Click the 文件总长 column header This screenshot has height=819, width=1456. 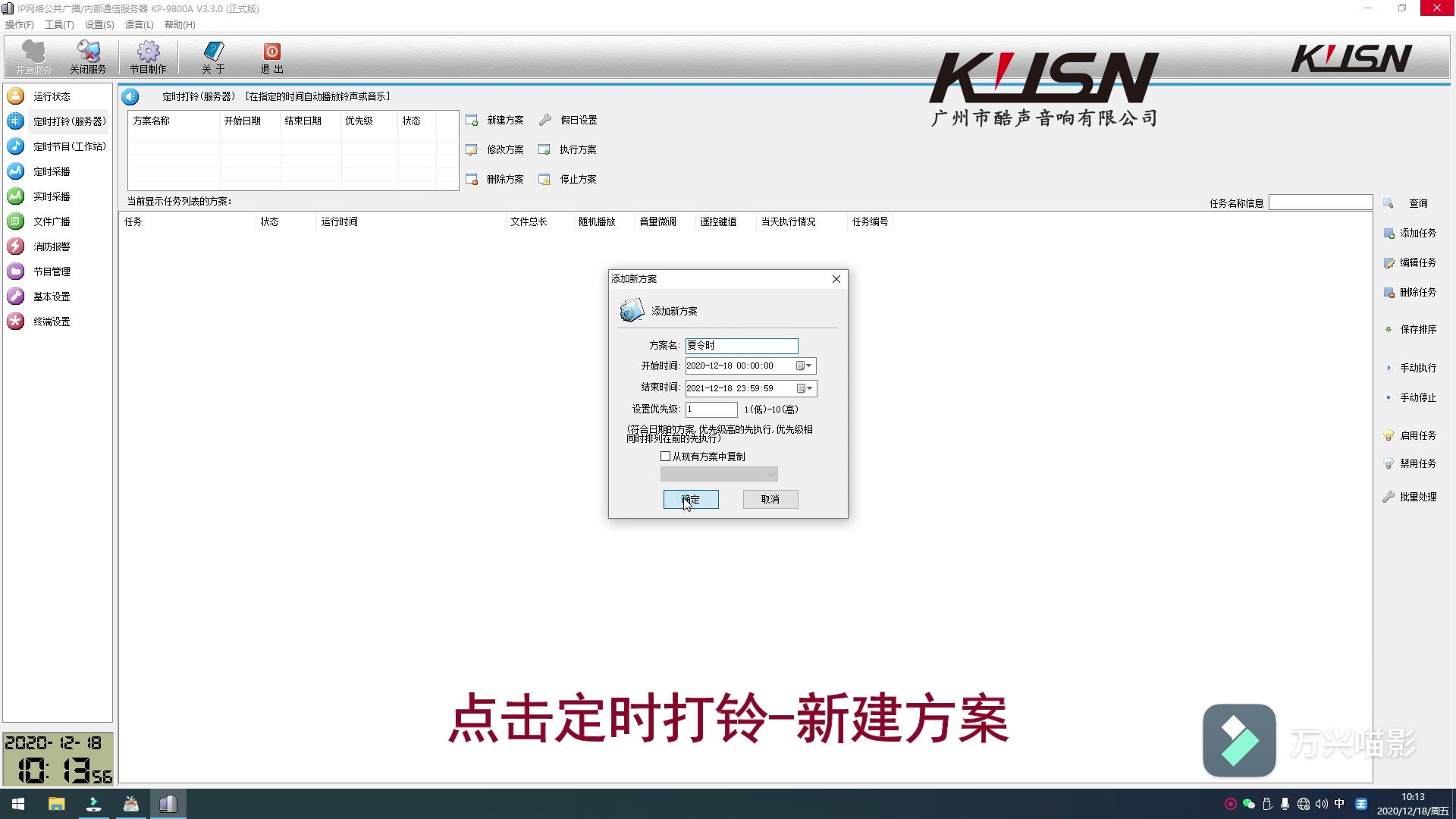(539, 221)
